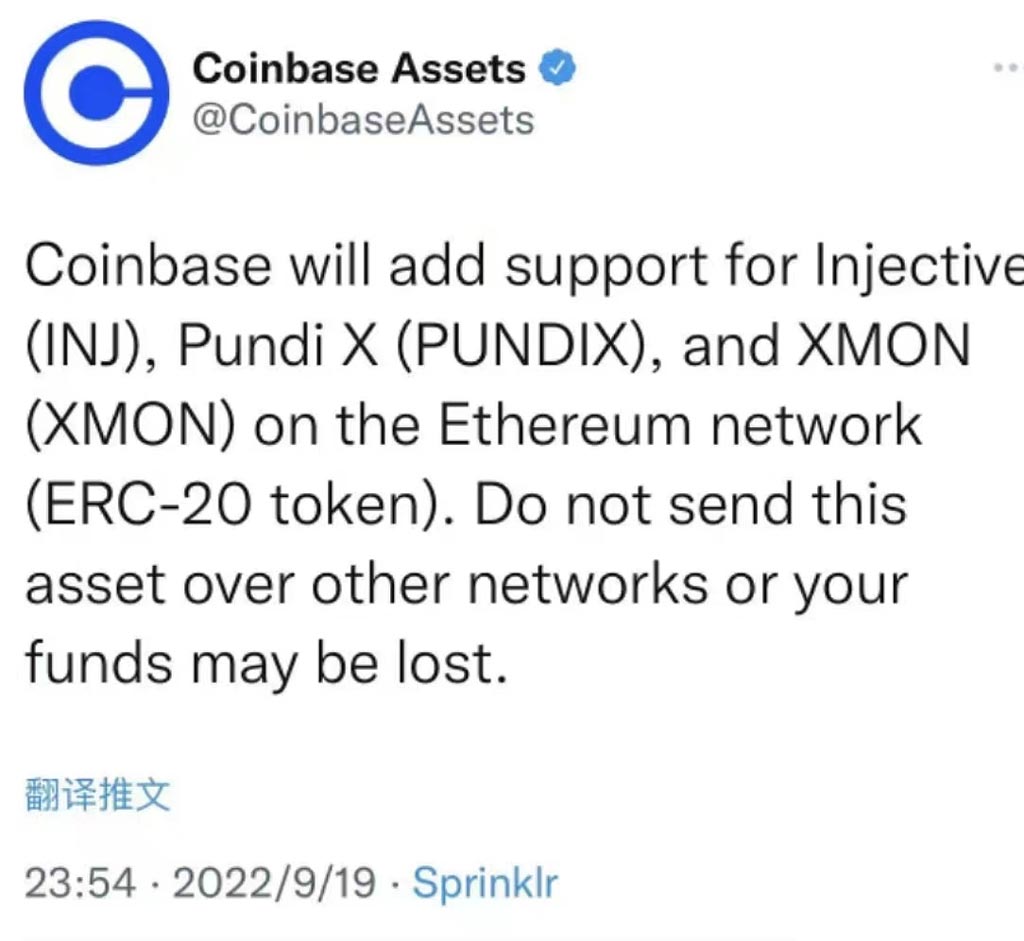Click the Ethereum network phrase
This screenshot has width=1024, height=941.
pos(680,425)
